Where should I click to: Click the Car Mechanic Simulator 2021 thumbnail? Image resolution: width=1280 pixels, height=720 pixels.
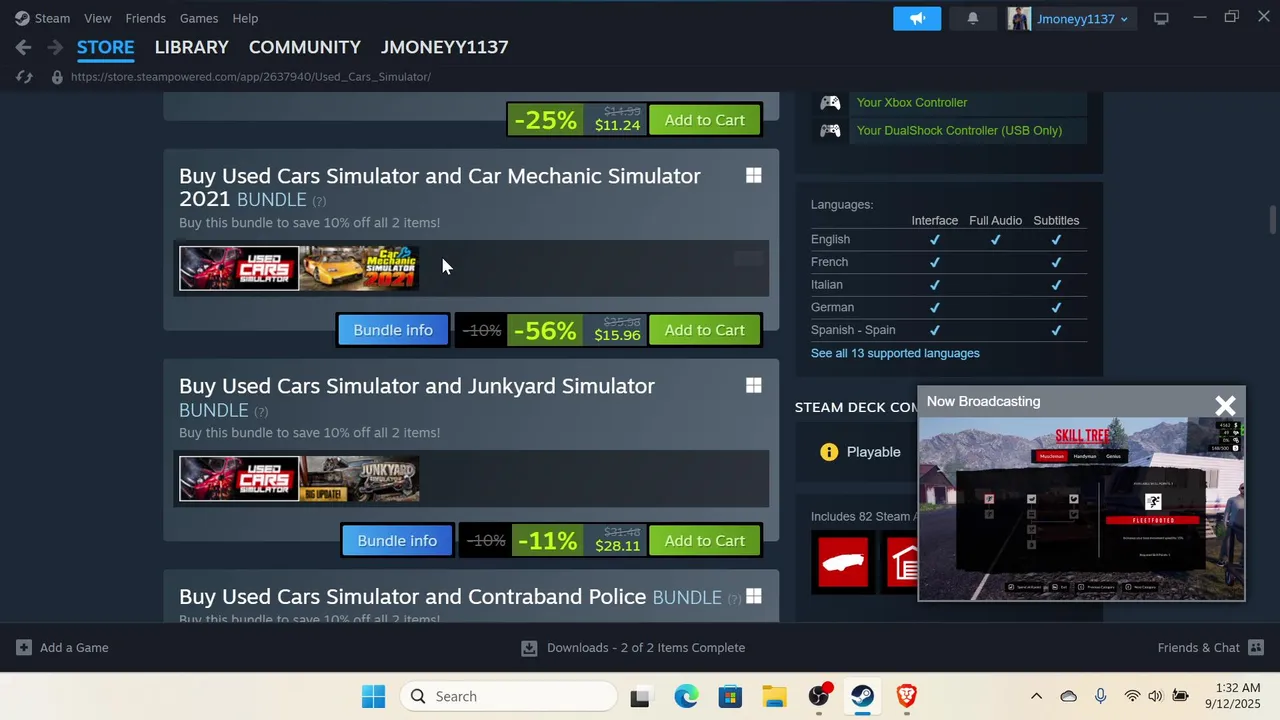click(x=359, y=268)
